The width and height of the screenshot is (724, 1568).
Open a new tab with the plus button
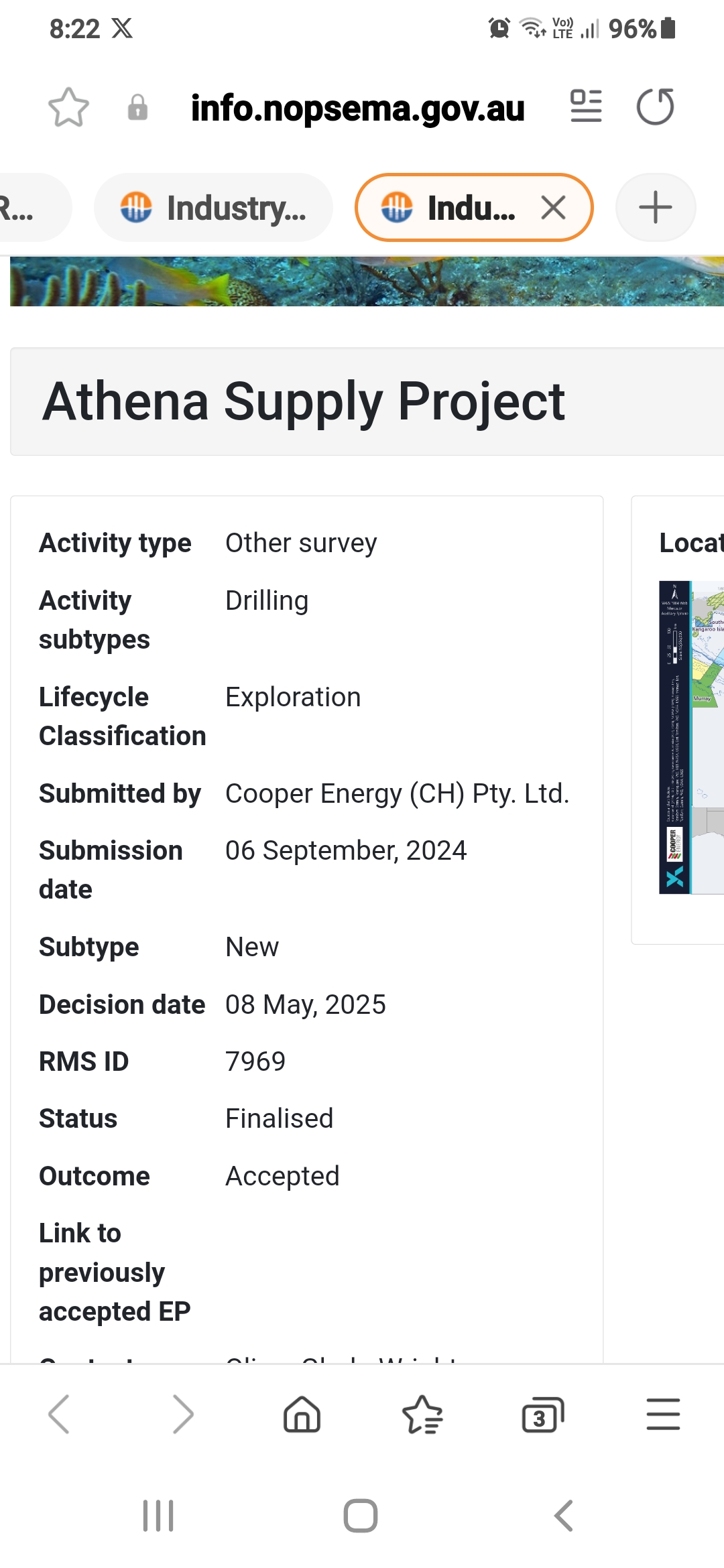(x=656, y=208)
